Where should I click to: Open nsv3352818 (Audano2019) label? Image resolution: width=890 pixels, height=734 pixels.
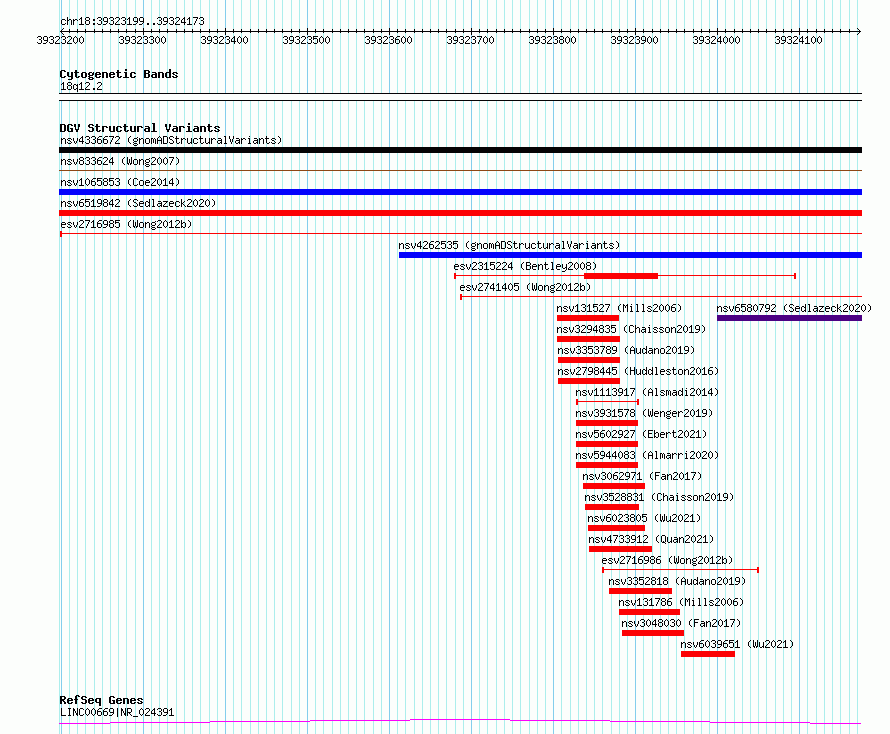tap(677, 581)
